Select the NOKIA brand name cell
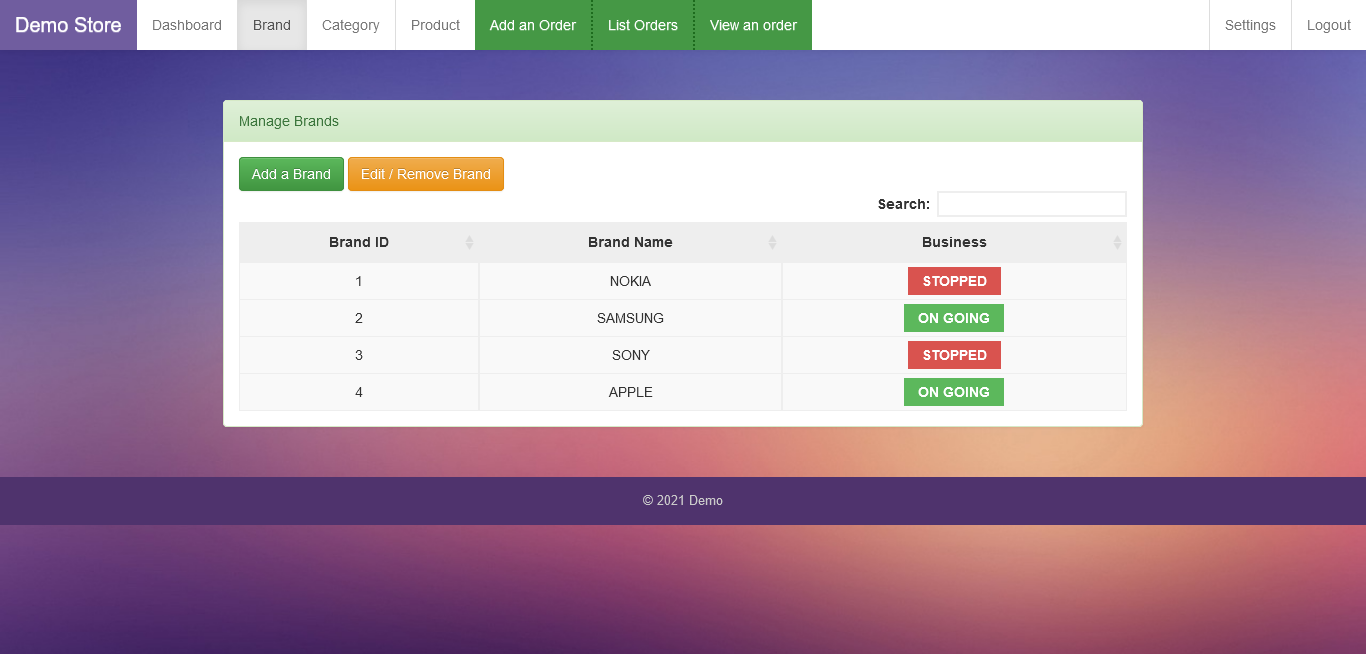The image size is (1366, 654). click(630, 281)
